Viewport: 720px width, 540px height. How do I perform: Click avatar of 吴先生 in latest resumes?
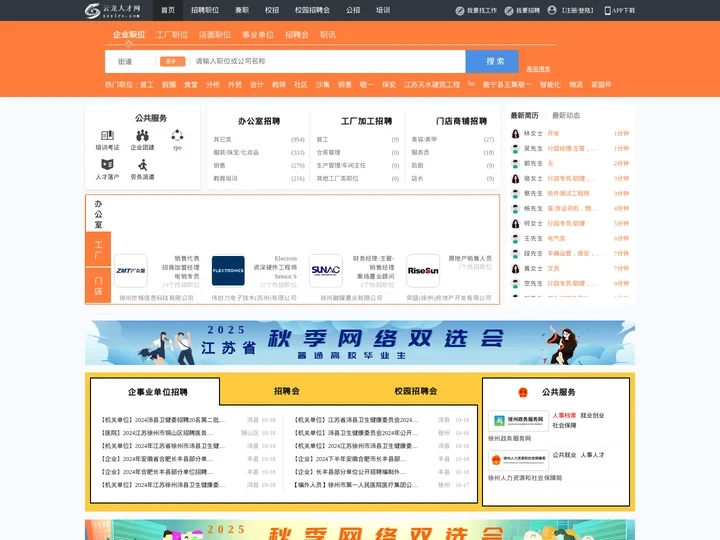coord(516,149)
